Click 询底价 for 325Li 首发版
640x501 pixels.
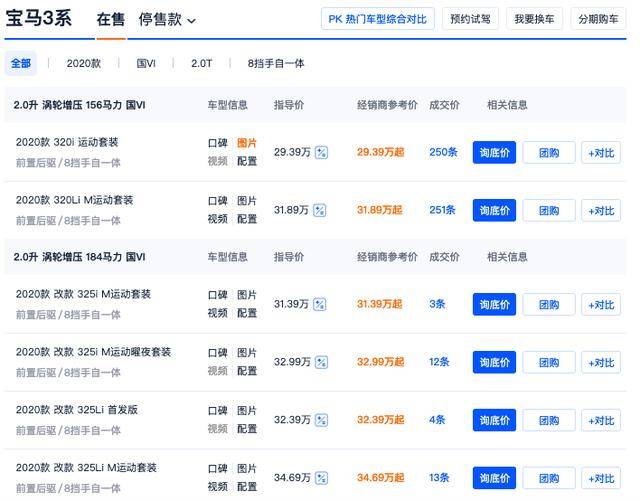pos(494,420)
